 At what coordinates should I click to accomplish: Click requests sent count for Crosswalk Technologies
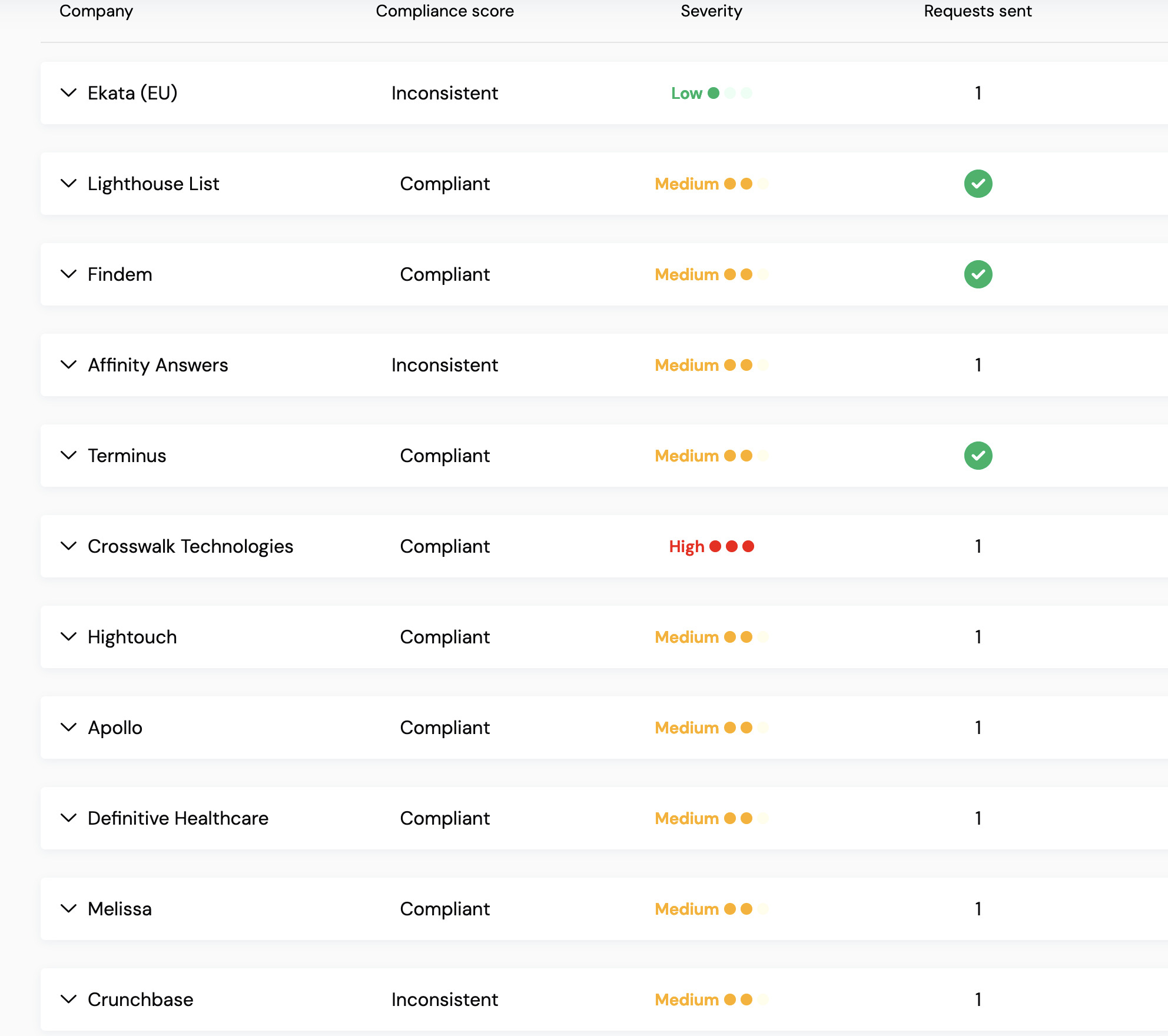(978, 546)
